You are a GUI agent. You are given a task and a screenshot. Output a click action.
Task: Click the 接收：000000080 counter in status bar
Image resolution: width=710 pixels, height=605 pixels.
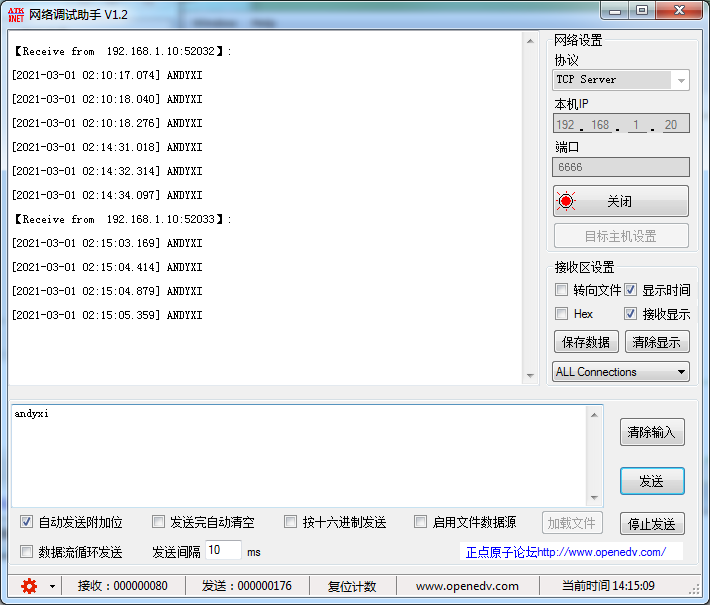point(122,586)
